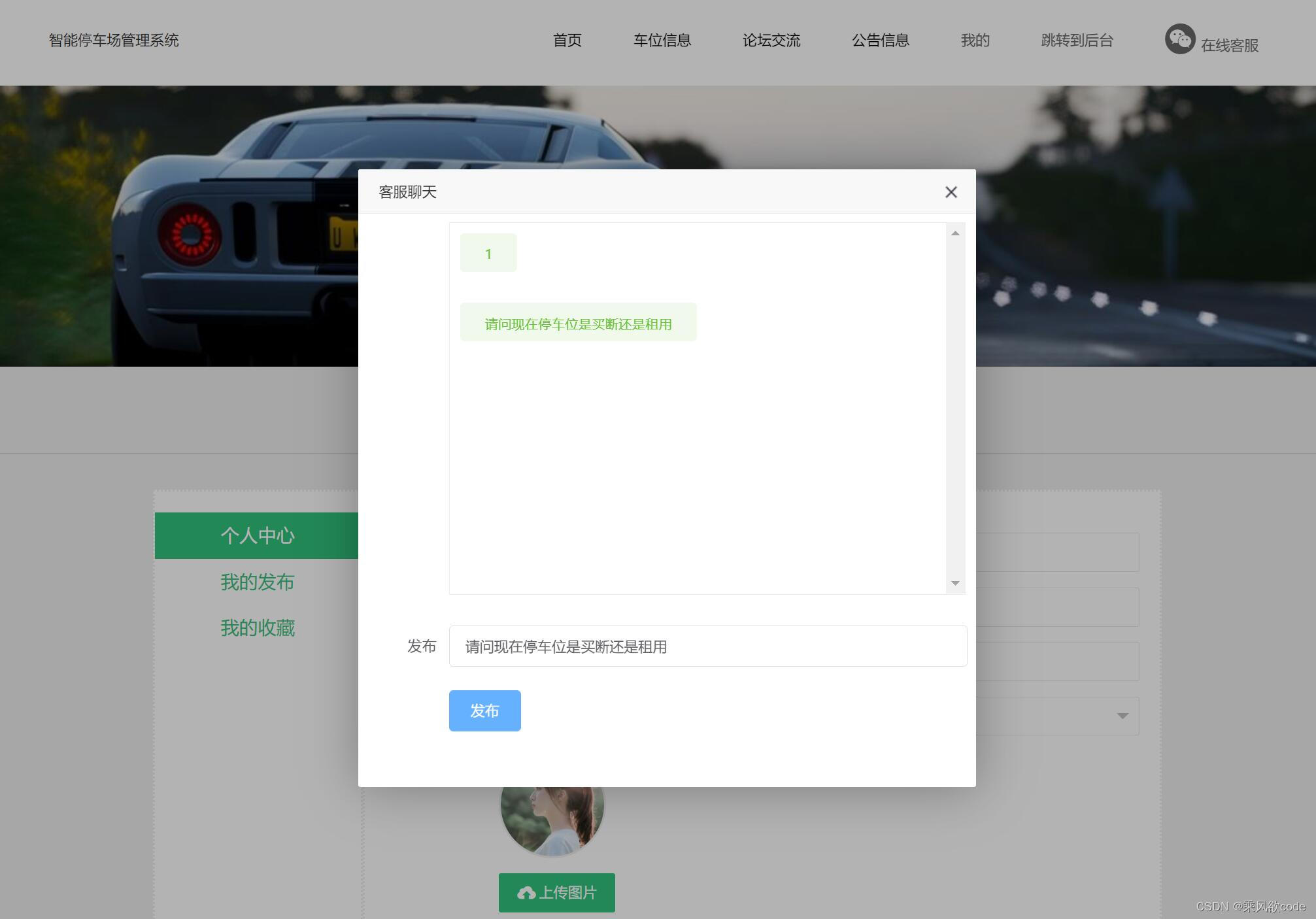Click the WeChat-style online service icon

pyautogui.click(x=1179, y=40)
